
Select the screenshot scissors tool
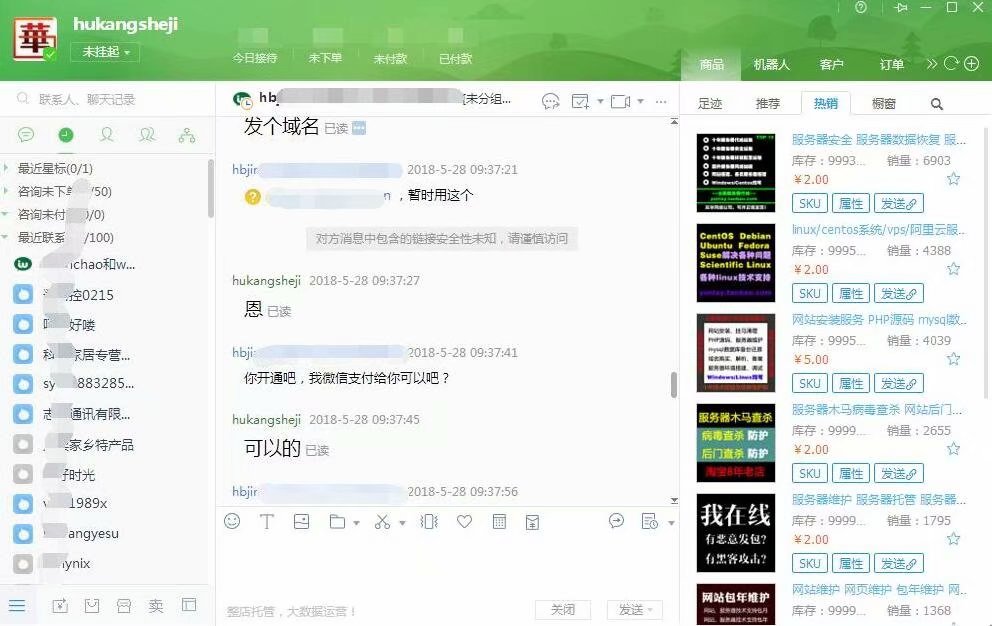pyautogui.click(x=382, y=522)
